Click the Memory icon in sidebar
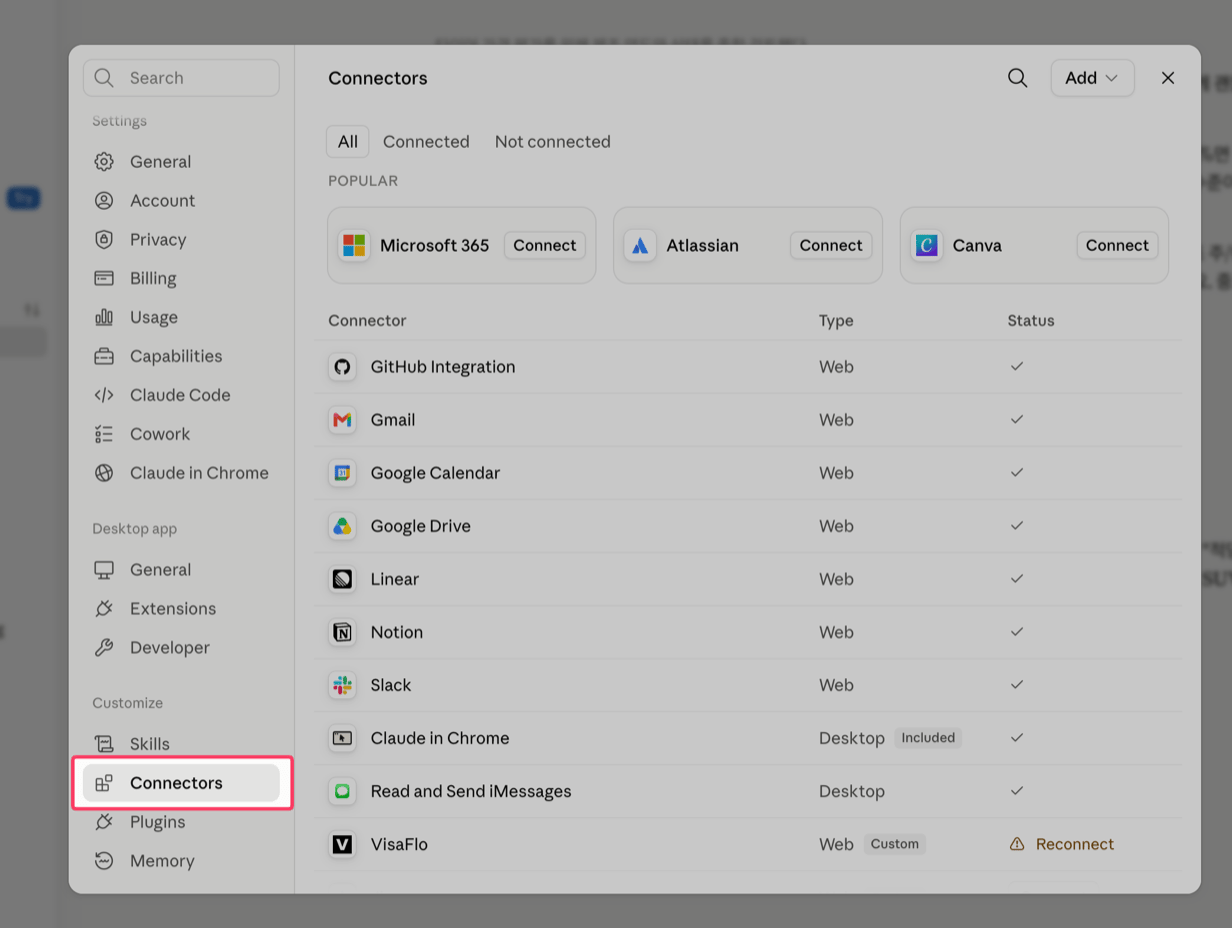1232x928 pixels. pos(104,860)
